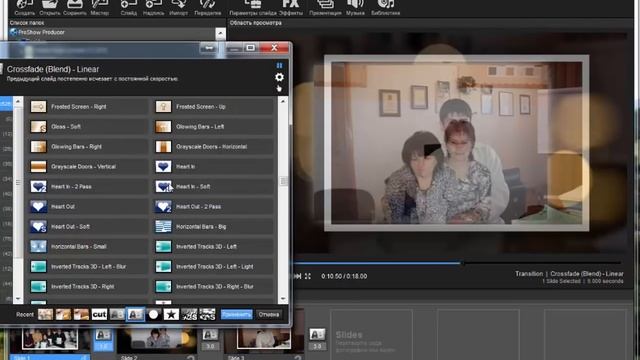This screenshot has width=640, height=360.
Task: Click the Импорт (Import) toolbar icon
Action: pos(178,6)
